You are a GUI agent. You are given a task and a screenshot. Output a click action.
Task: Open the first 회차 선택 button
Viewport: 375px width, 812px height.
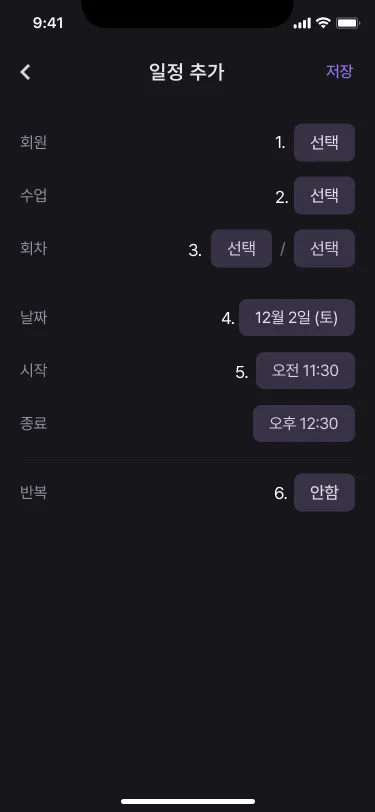pos(241,249)
